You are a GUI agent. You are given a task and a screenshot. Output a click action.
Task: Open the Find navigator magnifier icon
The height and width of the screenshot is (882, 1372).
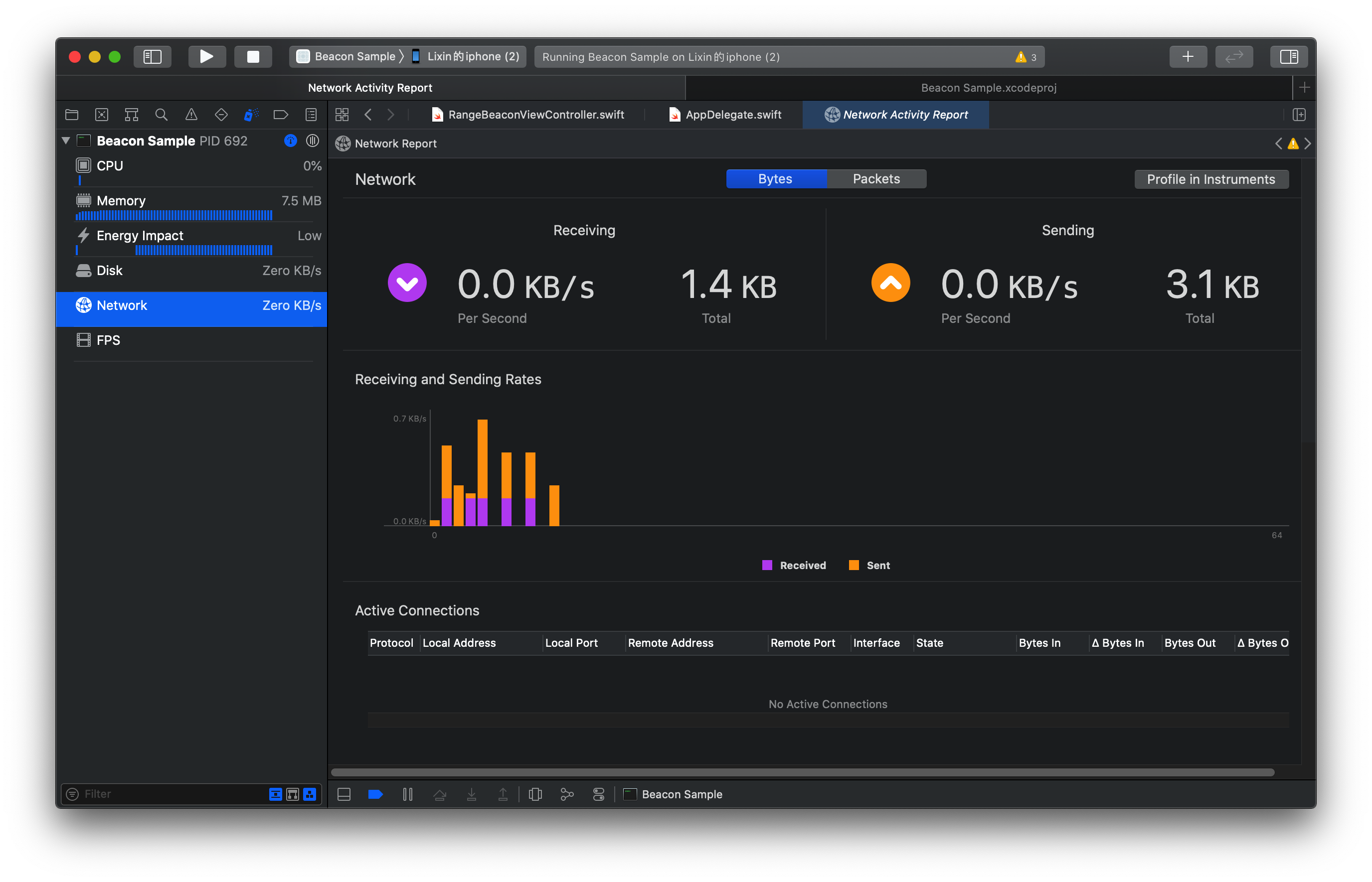161,115
